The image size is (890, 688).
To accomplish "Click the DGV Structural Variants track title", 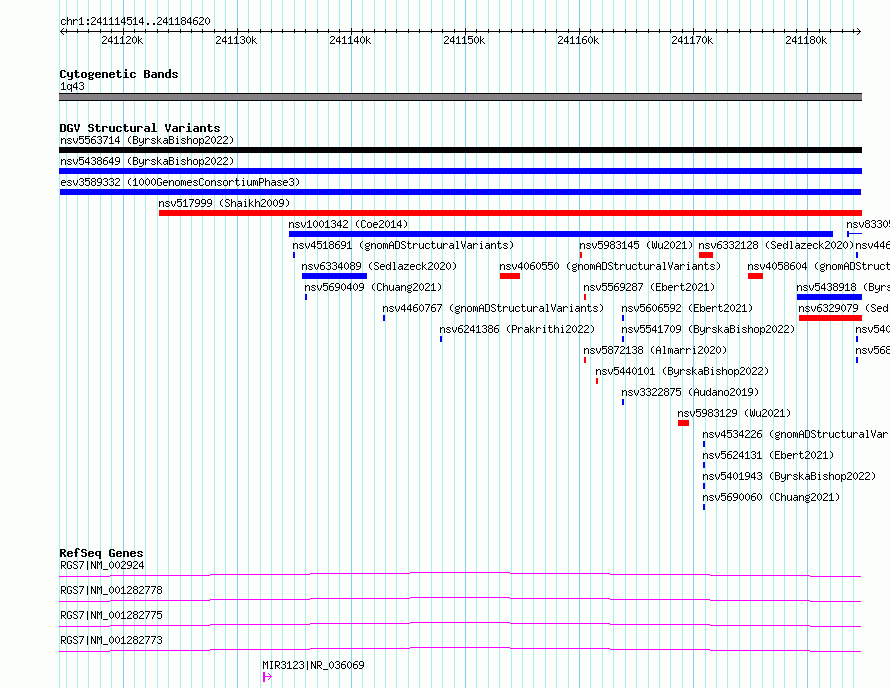I will [140, 128].
